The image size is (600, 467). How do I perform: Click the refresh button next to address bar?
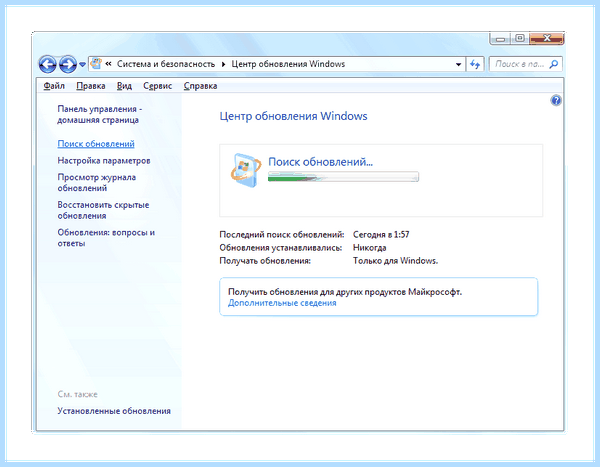[x=475, y=64]
